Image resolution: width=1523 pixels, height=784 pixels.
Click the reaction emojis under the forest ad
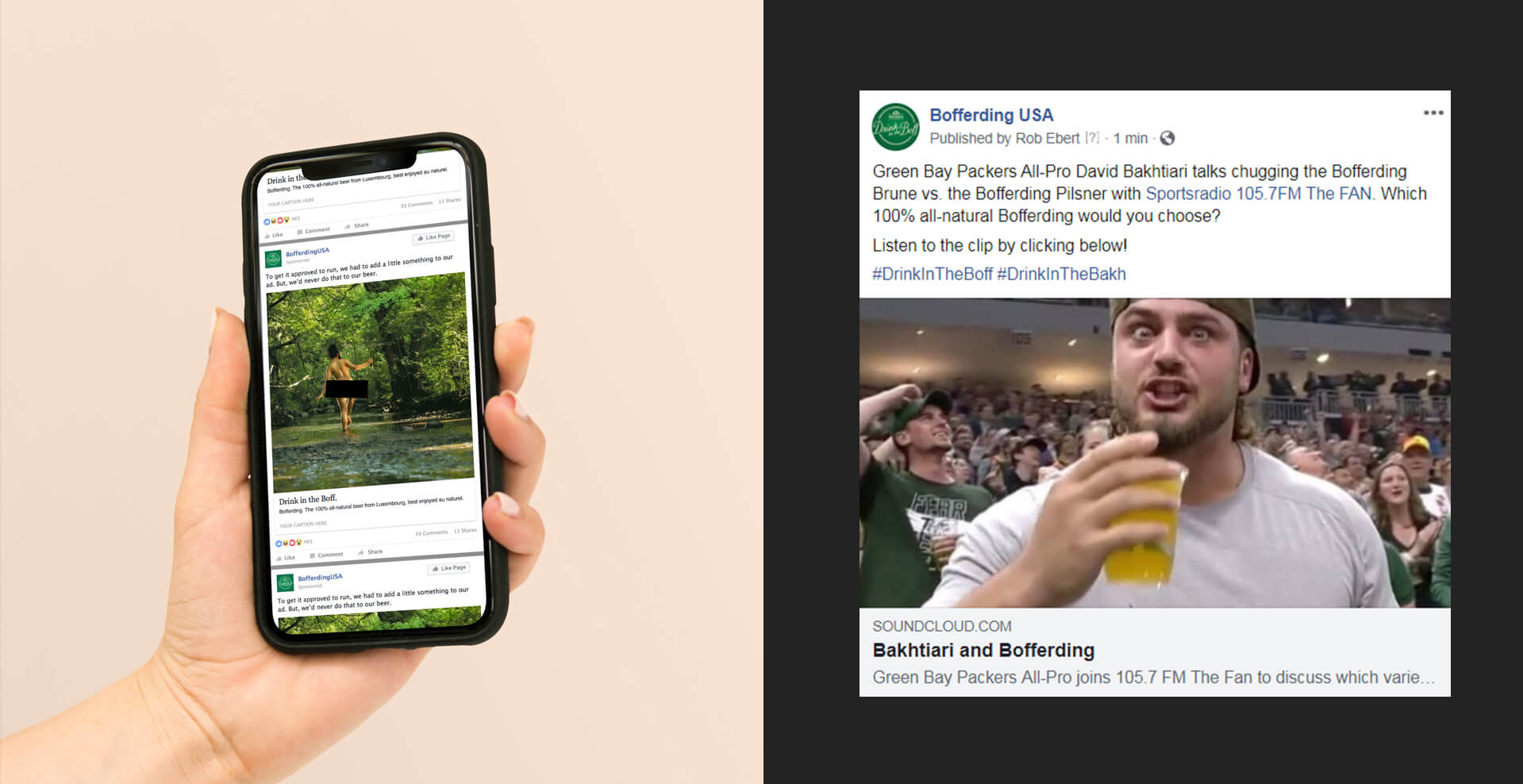click(x=288, y=543)
